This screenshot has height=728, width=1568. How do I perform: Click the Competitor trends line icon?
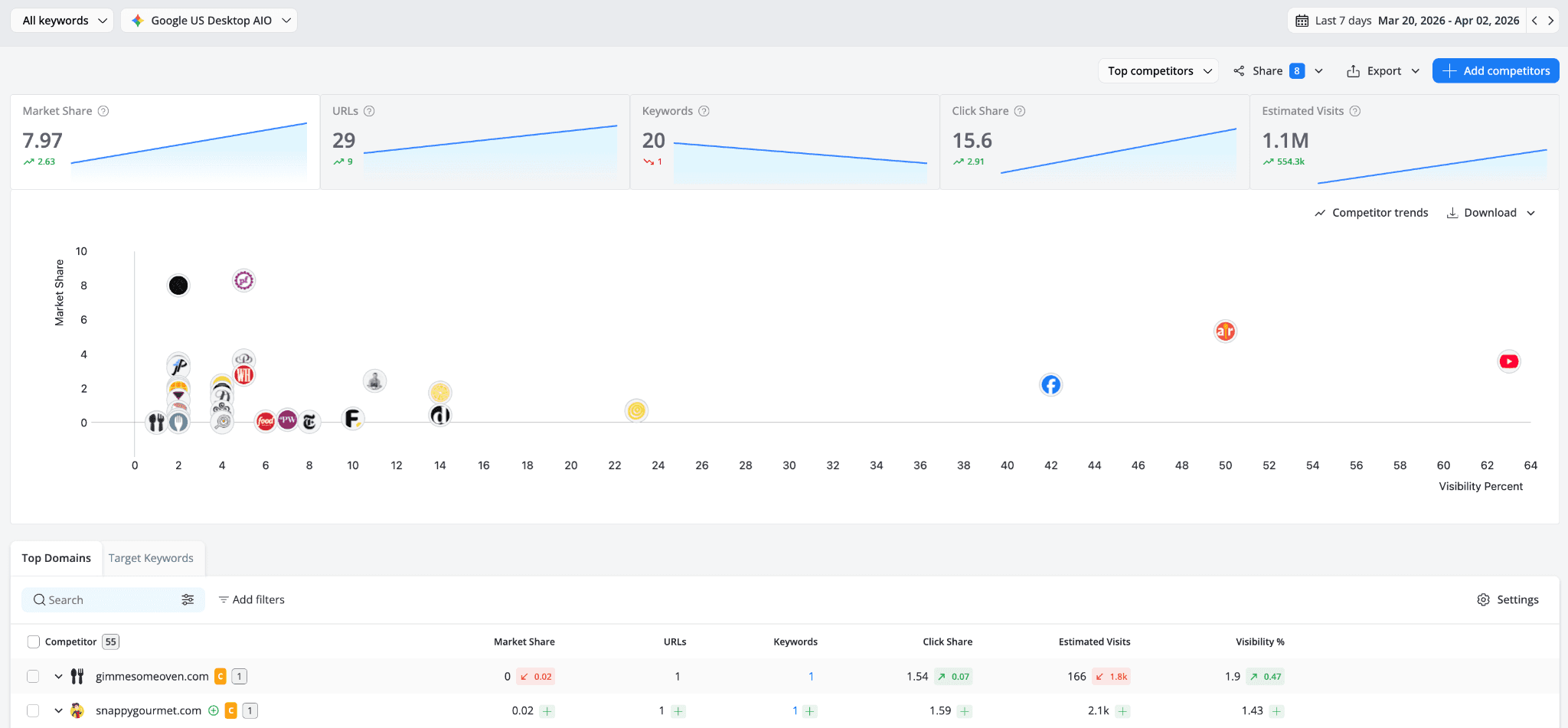(1320, 212)
